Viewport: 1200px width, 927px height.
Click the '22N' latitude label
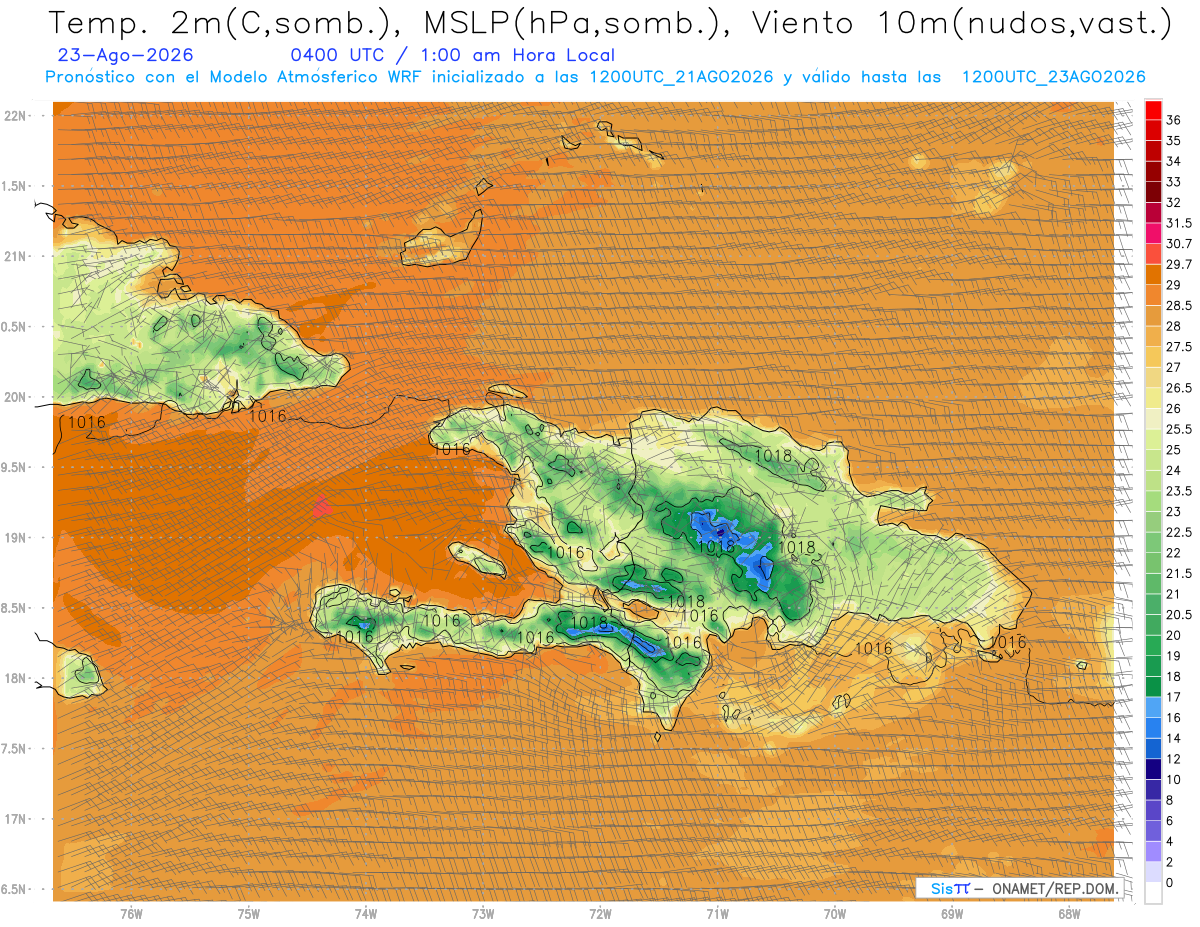(x=16, y=116)
